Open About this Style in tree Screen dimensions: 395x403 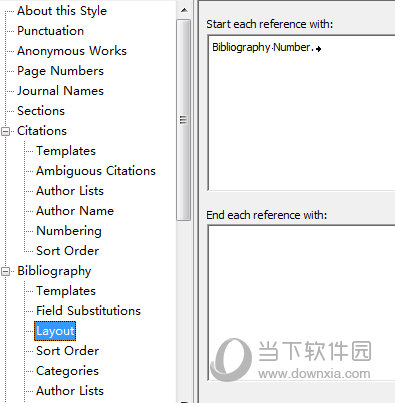(62, 11)
